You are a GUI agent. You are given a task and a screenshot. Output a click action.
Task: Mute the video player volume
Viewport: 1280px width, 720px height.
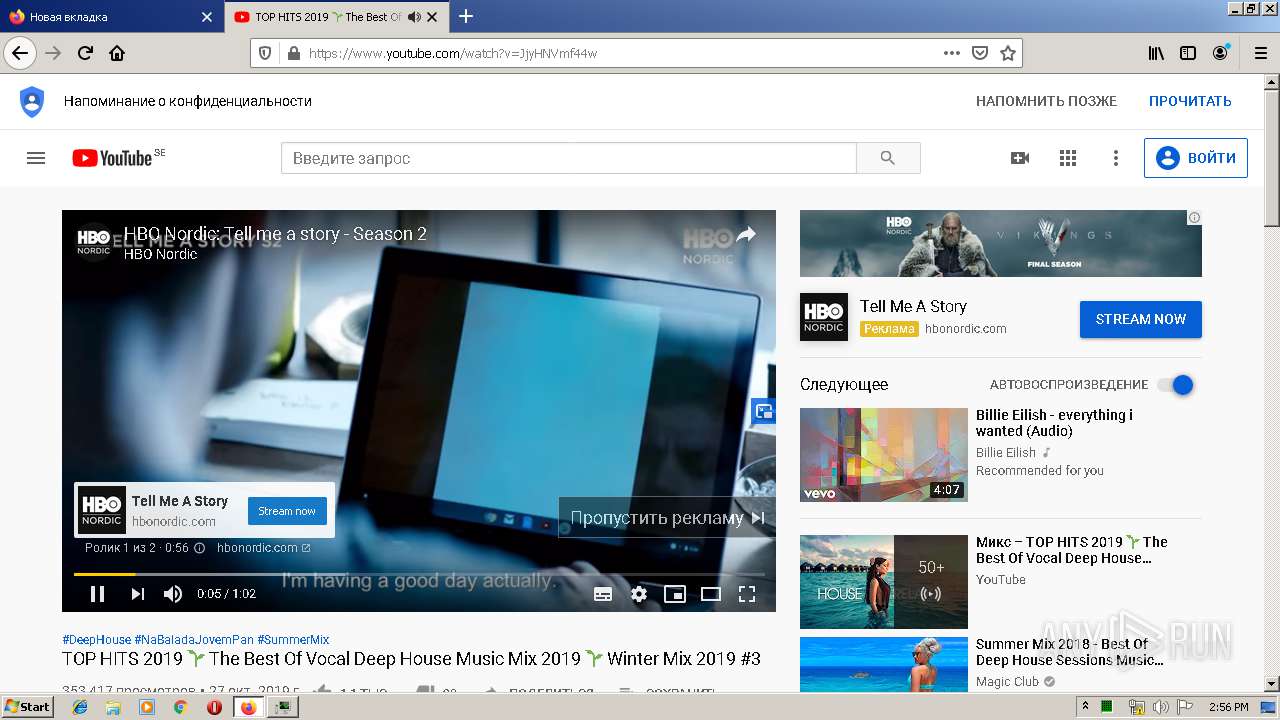173,594
